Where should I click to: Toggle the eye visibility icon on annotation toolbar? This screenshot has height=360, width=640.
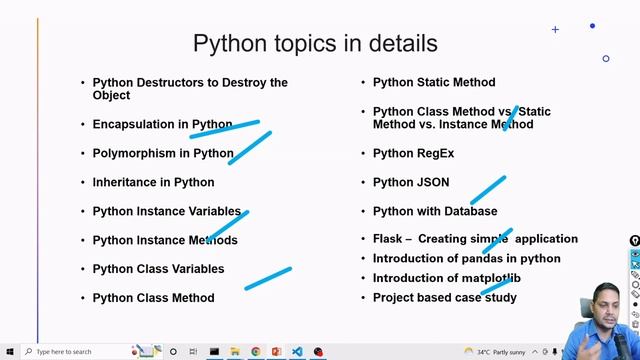[x=635, y=254]
